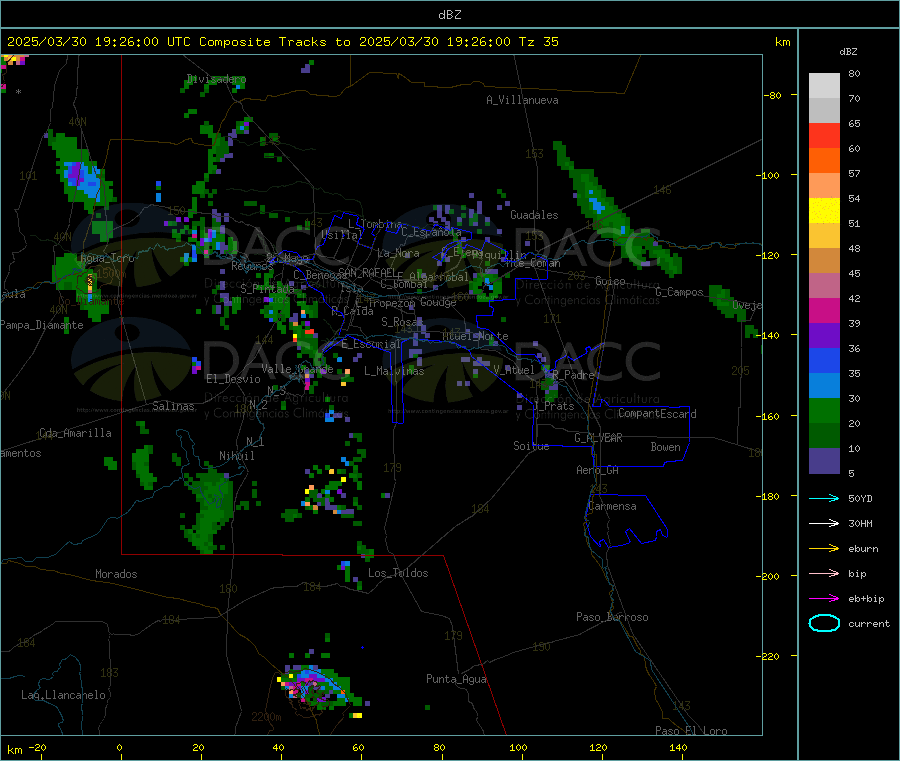
Task: Select the red 60-65 dBZ color swatch
Action: [x=824, y=135]
